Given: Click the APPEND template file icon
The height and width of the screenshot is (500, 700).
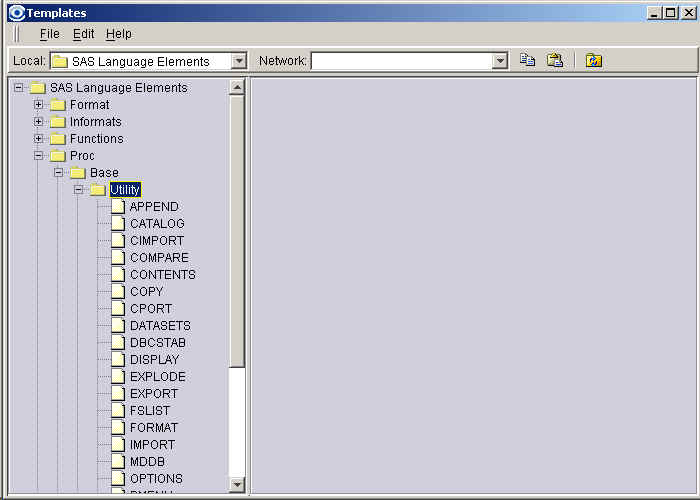Looking at the screenshot, I should tap(118, 206).
